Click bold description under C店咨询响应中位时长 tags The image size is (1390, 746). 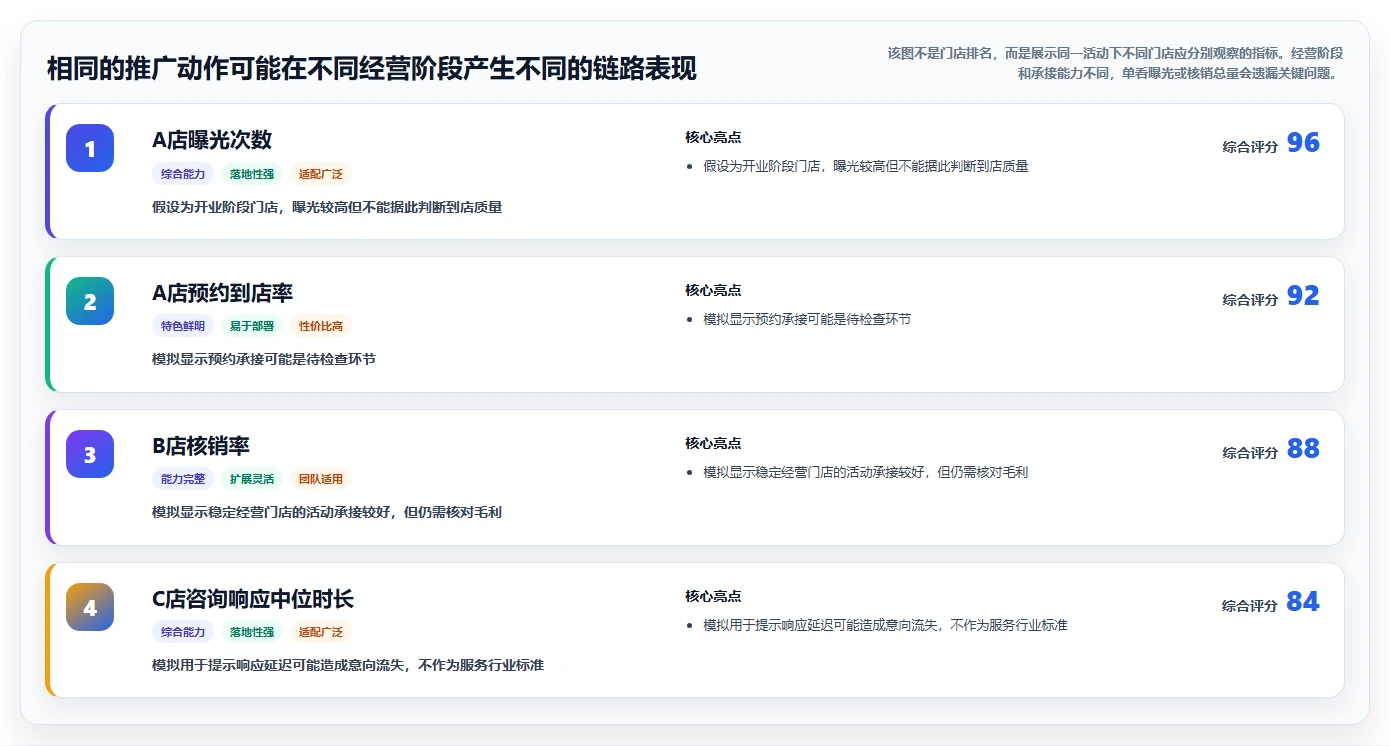[x=348, y=665]
